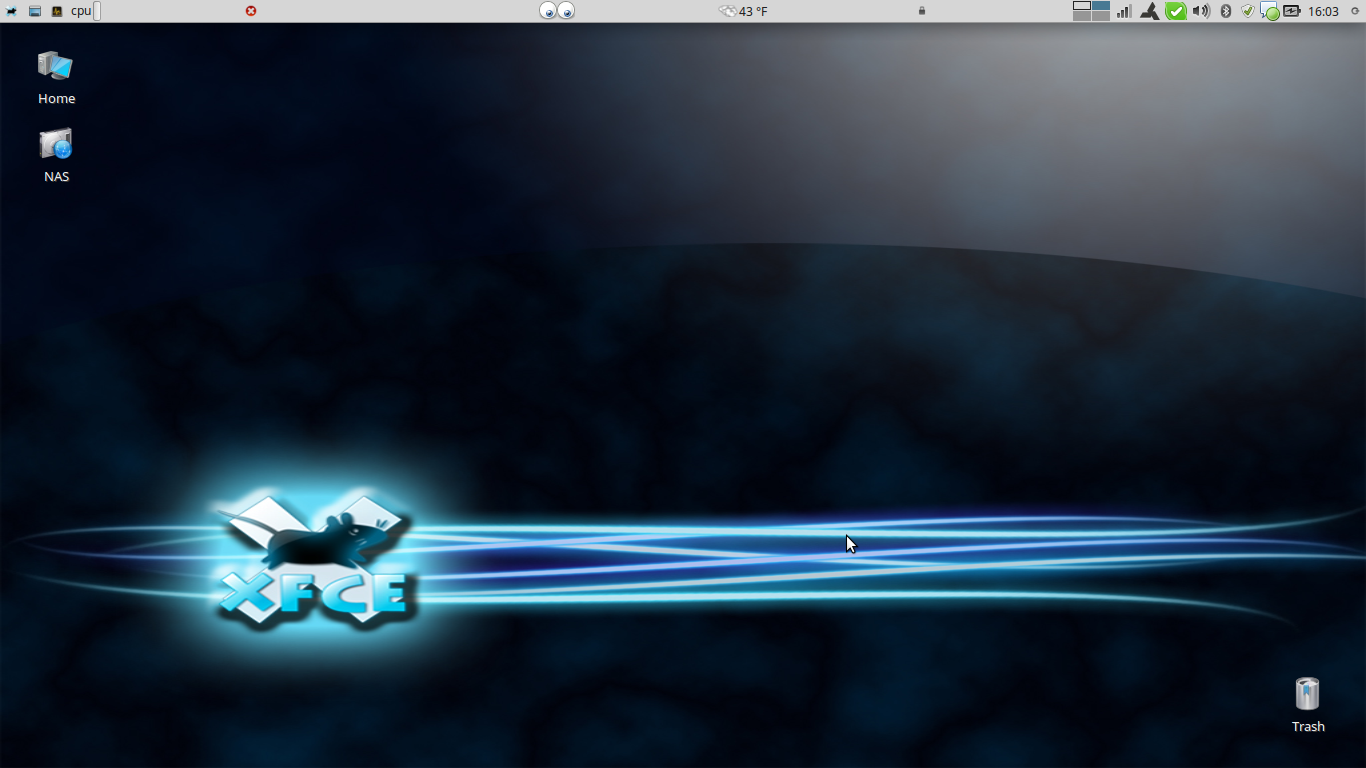
Task: Open the weather cloud icon
Action: point(727,11)
